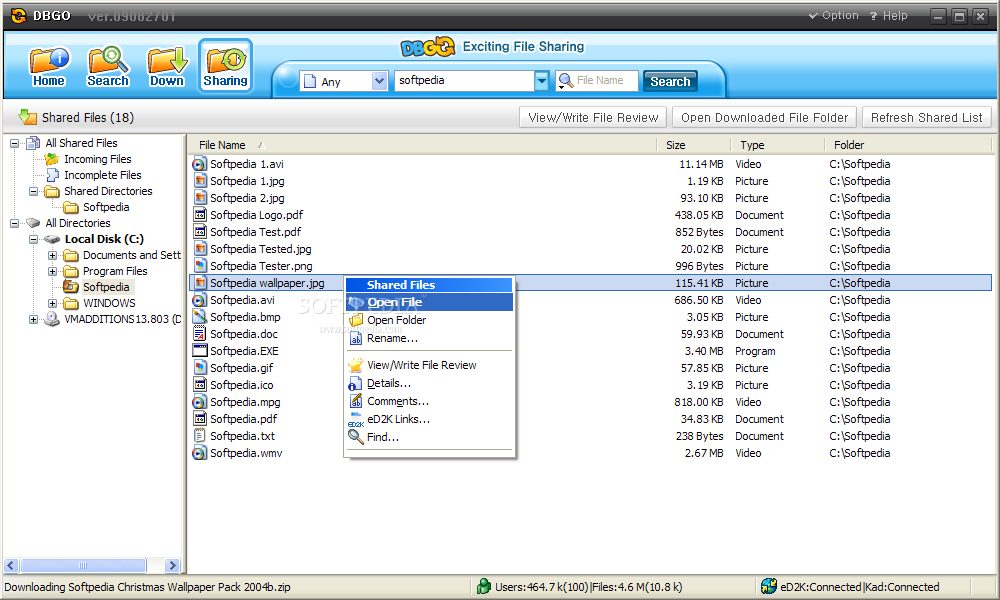
Task: Expand the WINDOWS folder node
Action: click(52, 304)
